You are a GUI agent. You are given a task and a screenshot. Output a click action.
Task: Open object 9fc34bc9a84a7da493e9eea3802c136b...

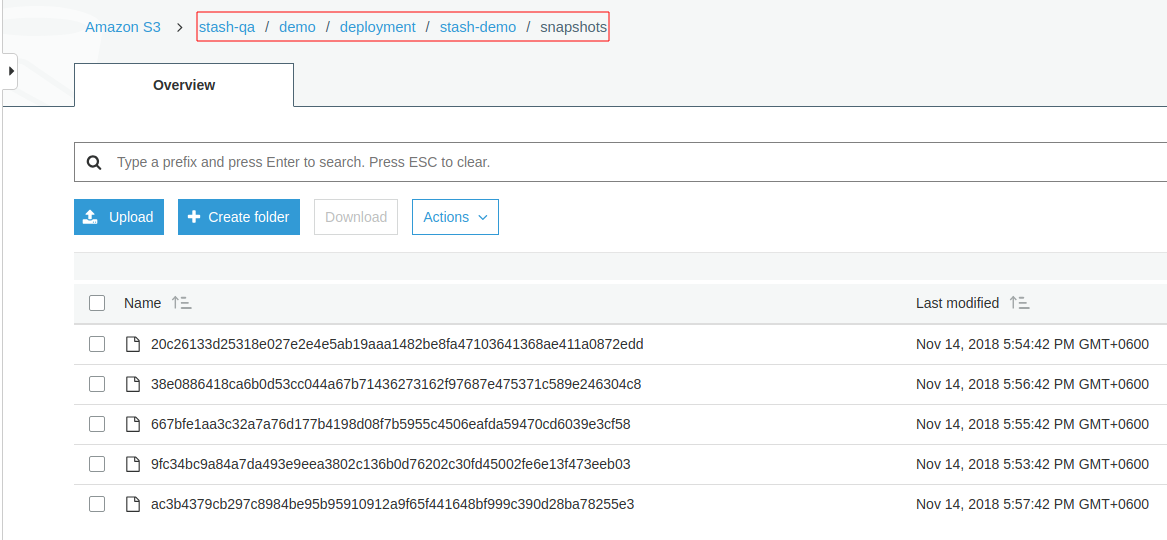[391, 464]
